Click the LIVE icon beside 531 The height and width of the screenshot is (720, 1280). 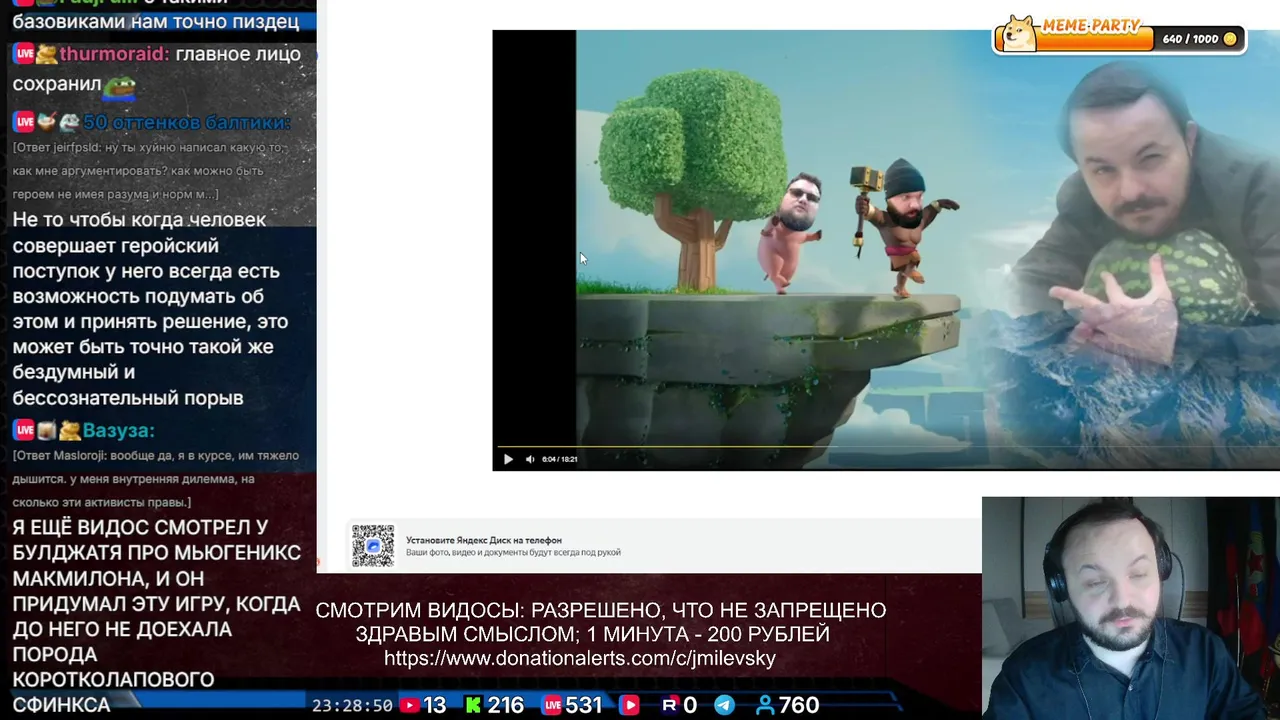[x=552, y=705]
